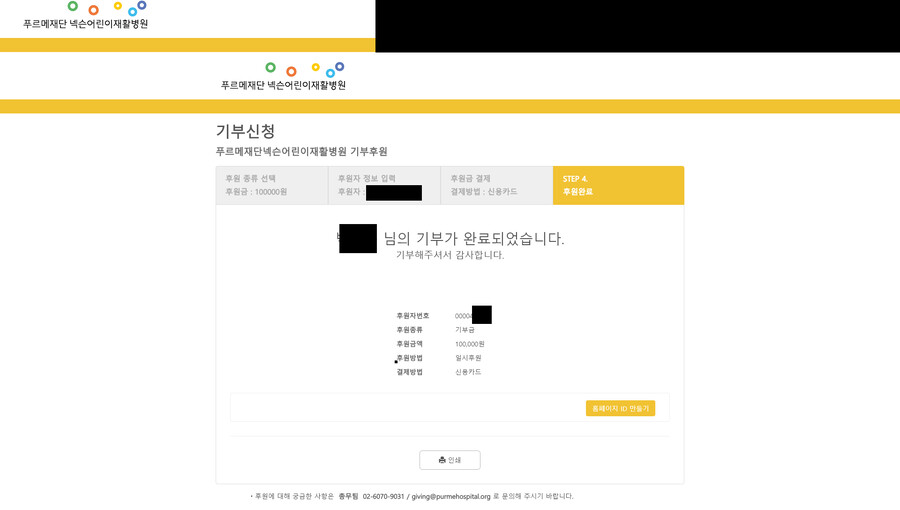Select the 후원 종류 선택 step tab
The image size is (900, 510).
(271, 185)
